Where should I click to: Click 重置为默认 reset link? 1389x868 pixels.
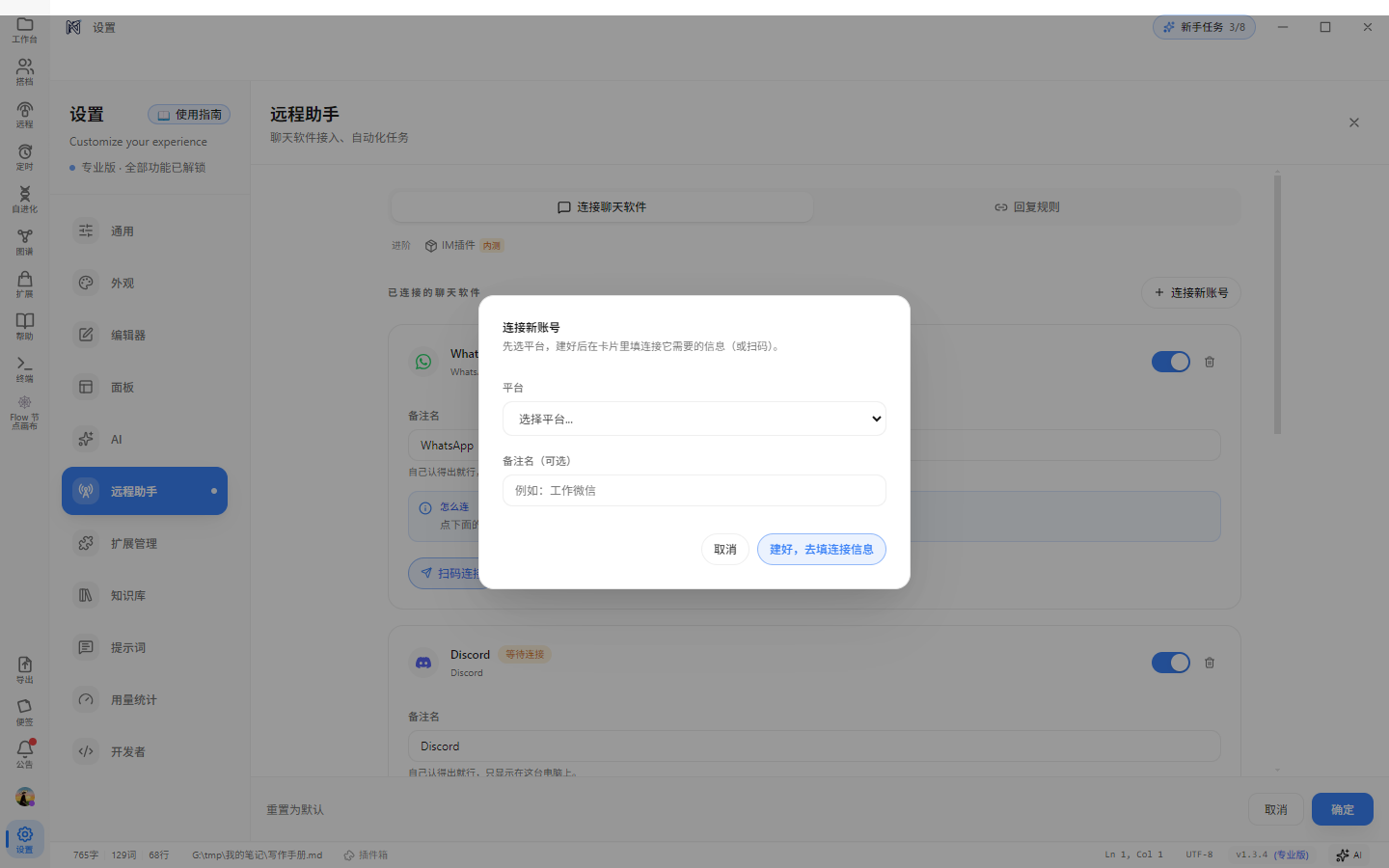[295, 810]
